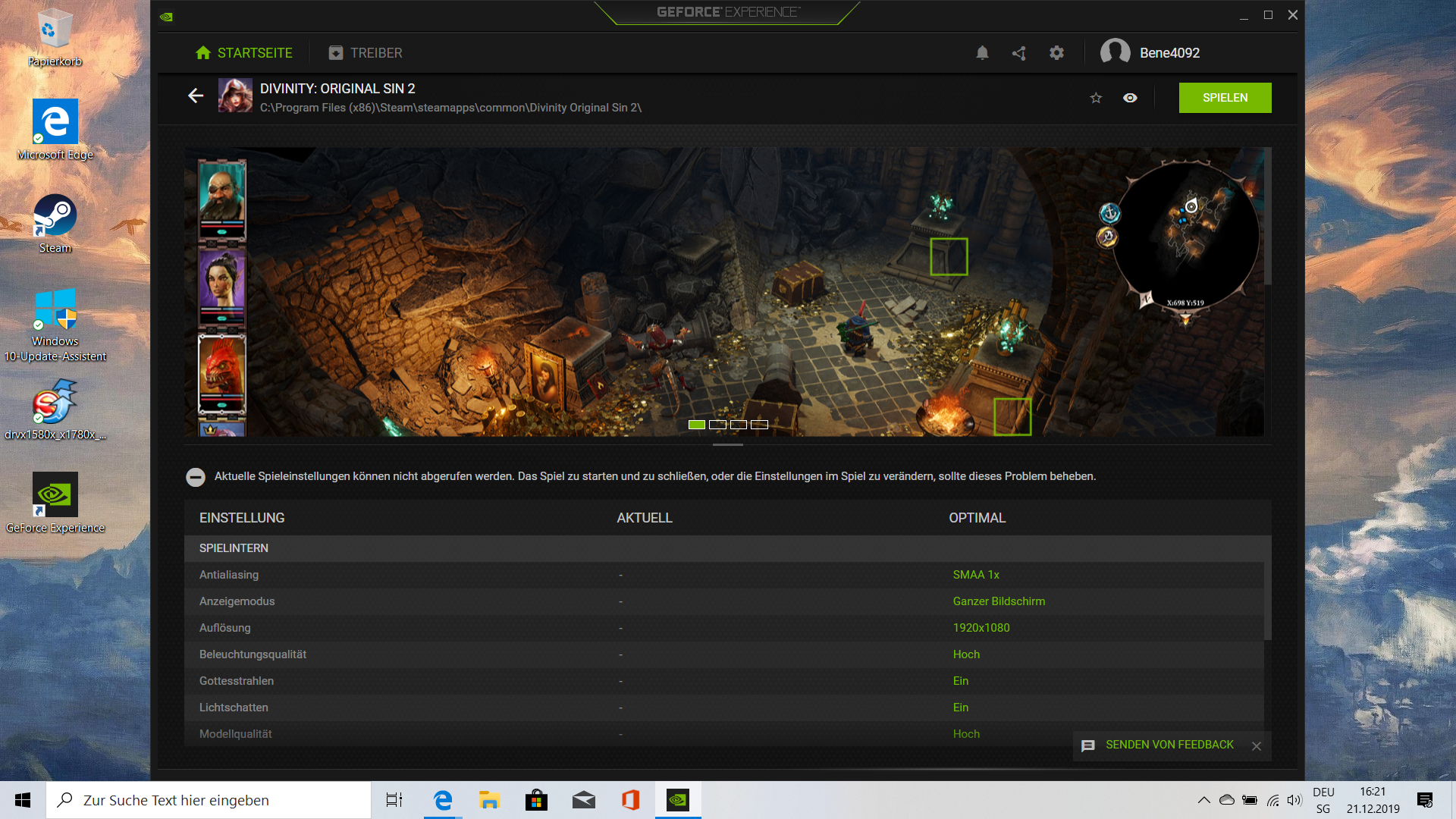Click the share icon
Viewport: 1456px width, 819px height.
point(1019,53)
